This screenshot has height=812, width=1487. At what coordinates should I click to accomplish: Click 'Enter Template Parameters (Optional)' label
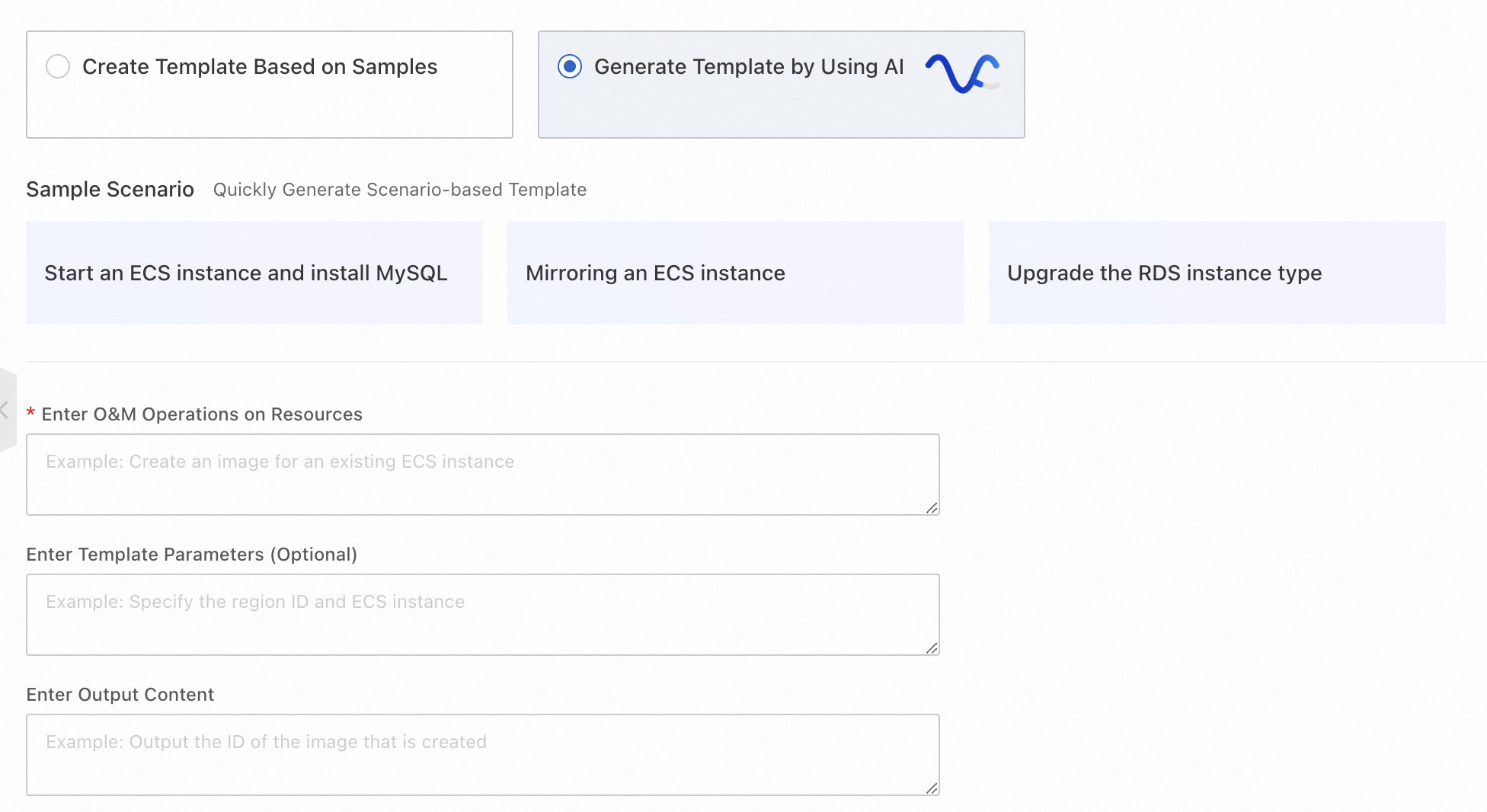coord(192,555)
